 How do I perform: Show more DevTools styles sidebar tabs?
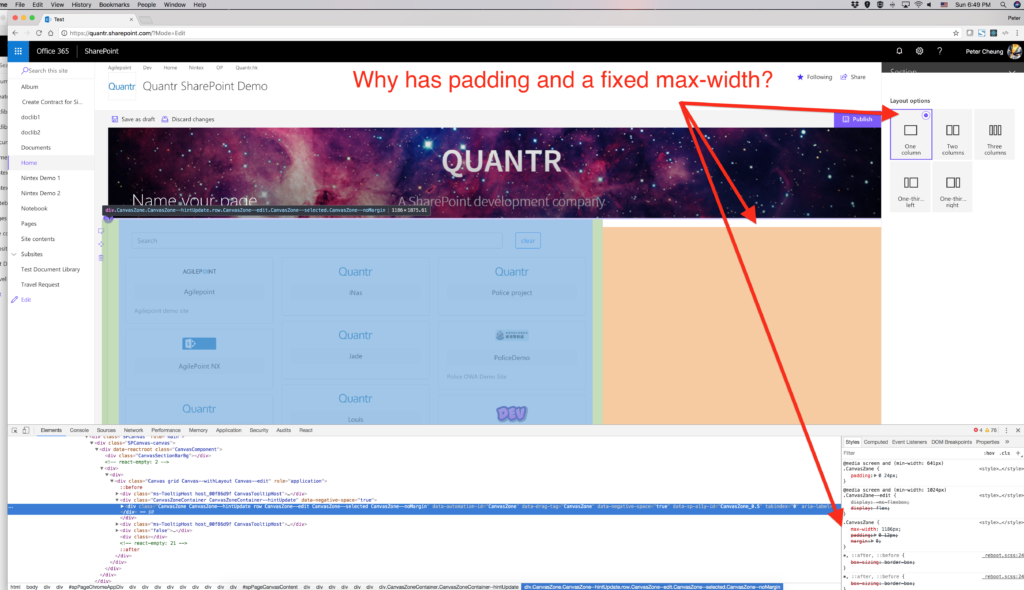(1007, 442)
